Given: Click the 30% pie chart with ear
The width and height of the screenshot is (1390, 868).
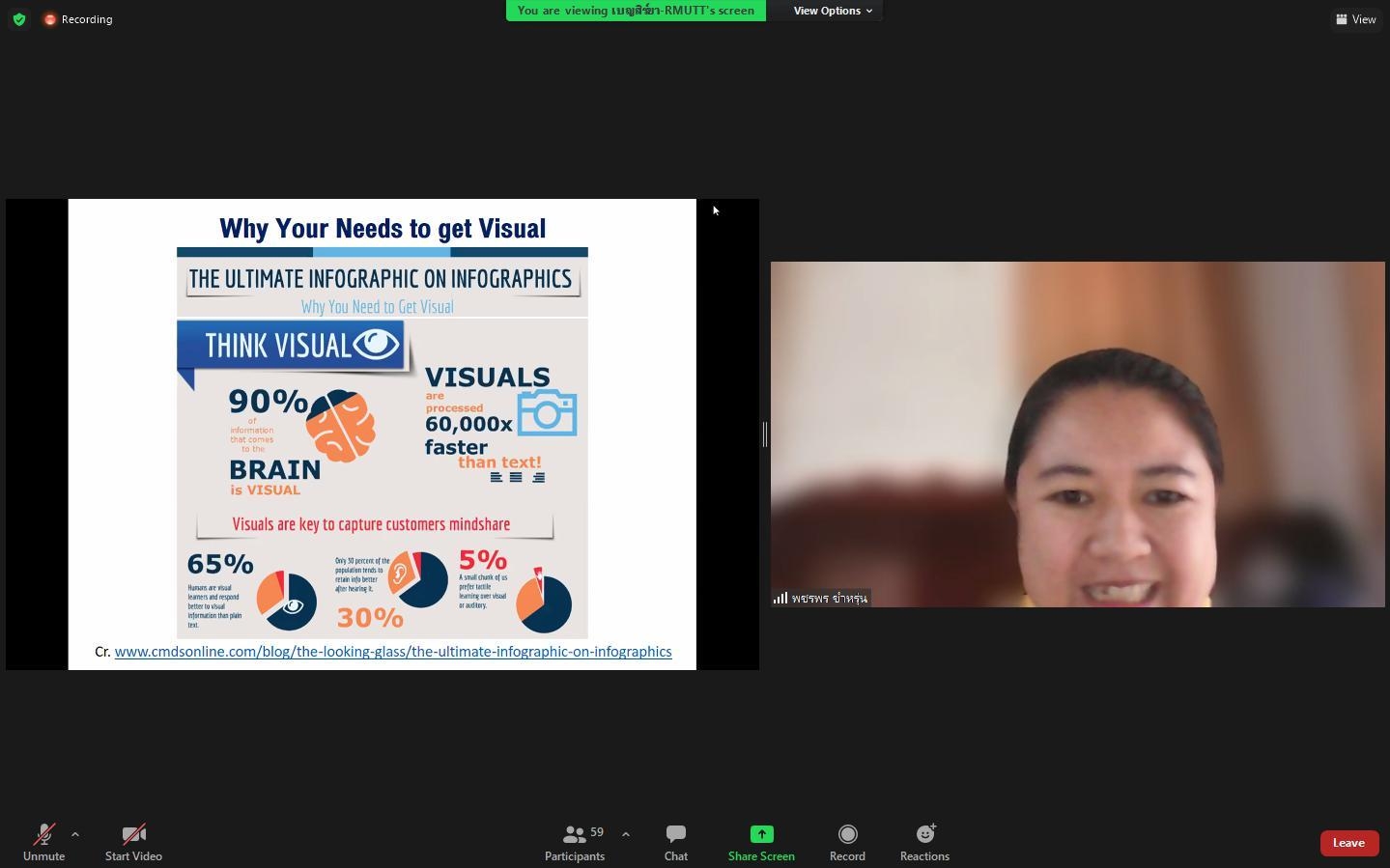Looking at the screenshot, I should (417, 579).
